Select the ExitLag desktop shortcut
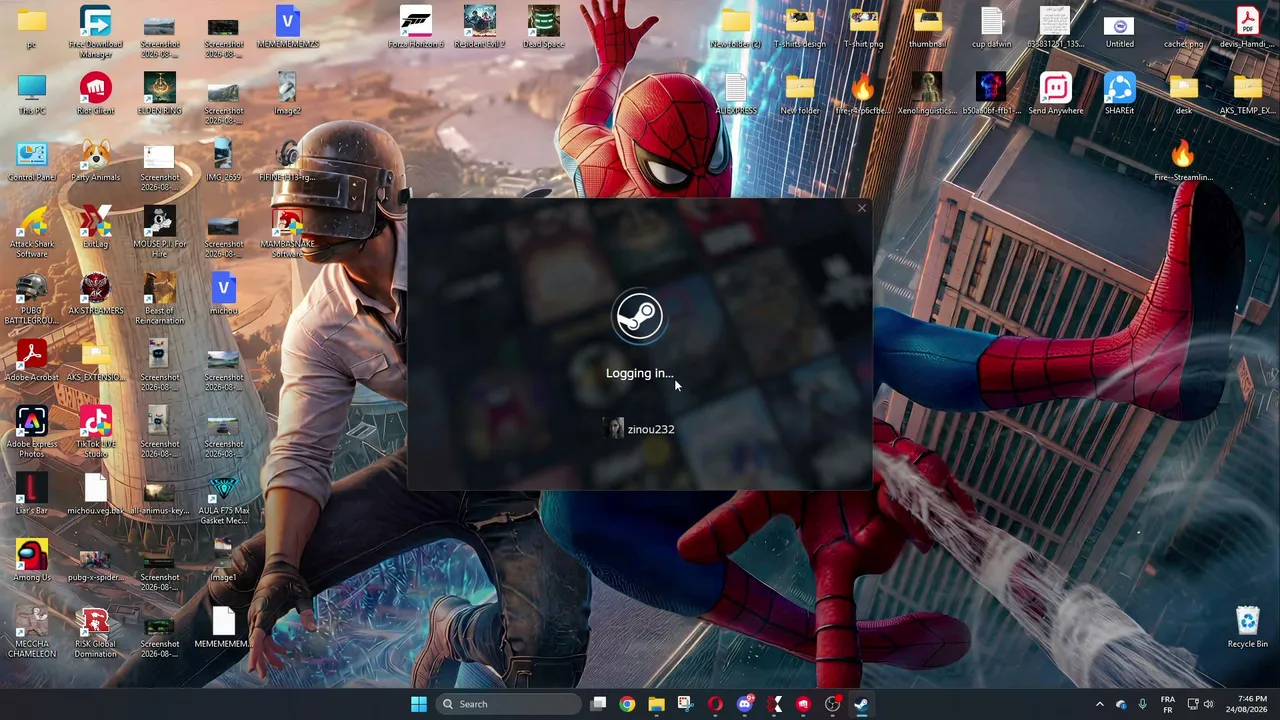 coord(95,227)
